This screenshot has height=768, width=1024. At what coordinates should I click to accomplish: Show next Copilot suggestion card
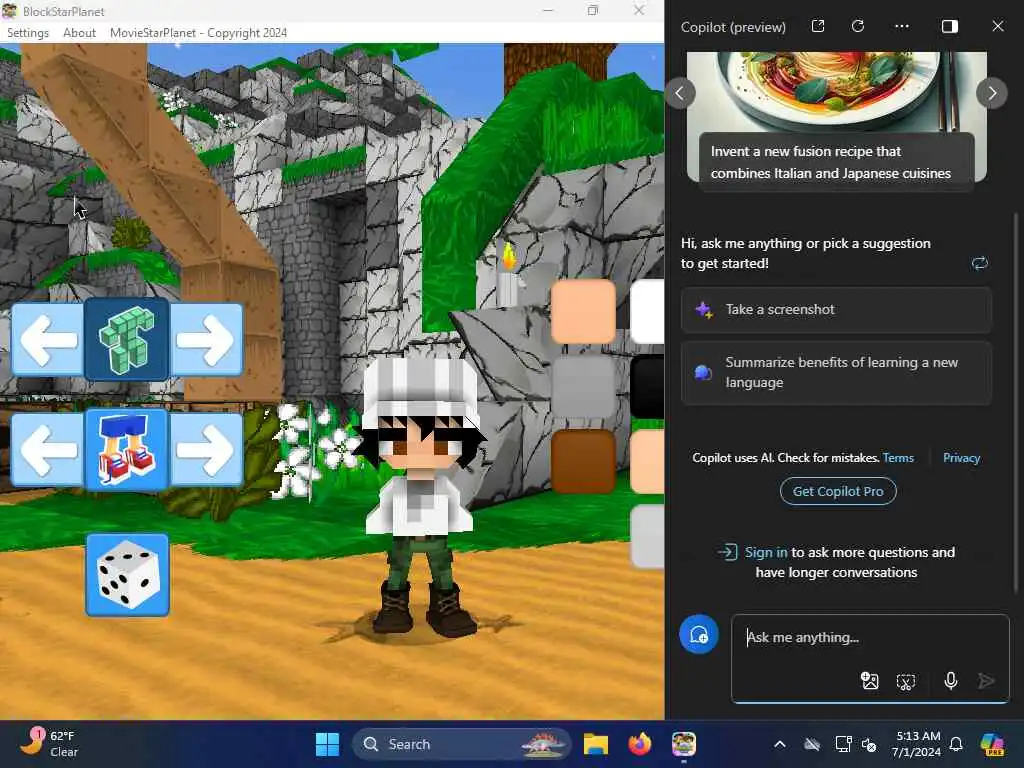[x=991, y=93]
